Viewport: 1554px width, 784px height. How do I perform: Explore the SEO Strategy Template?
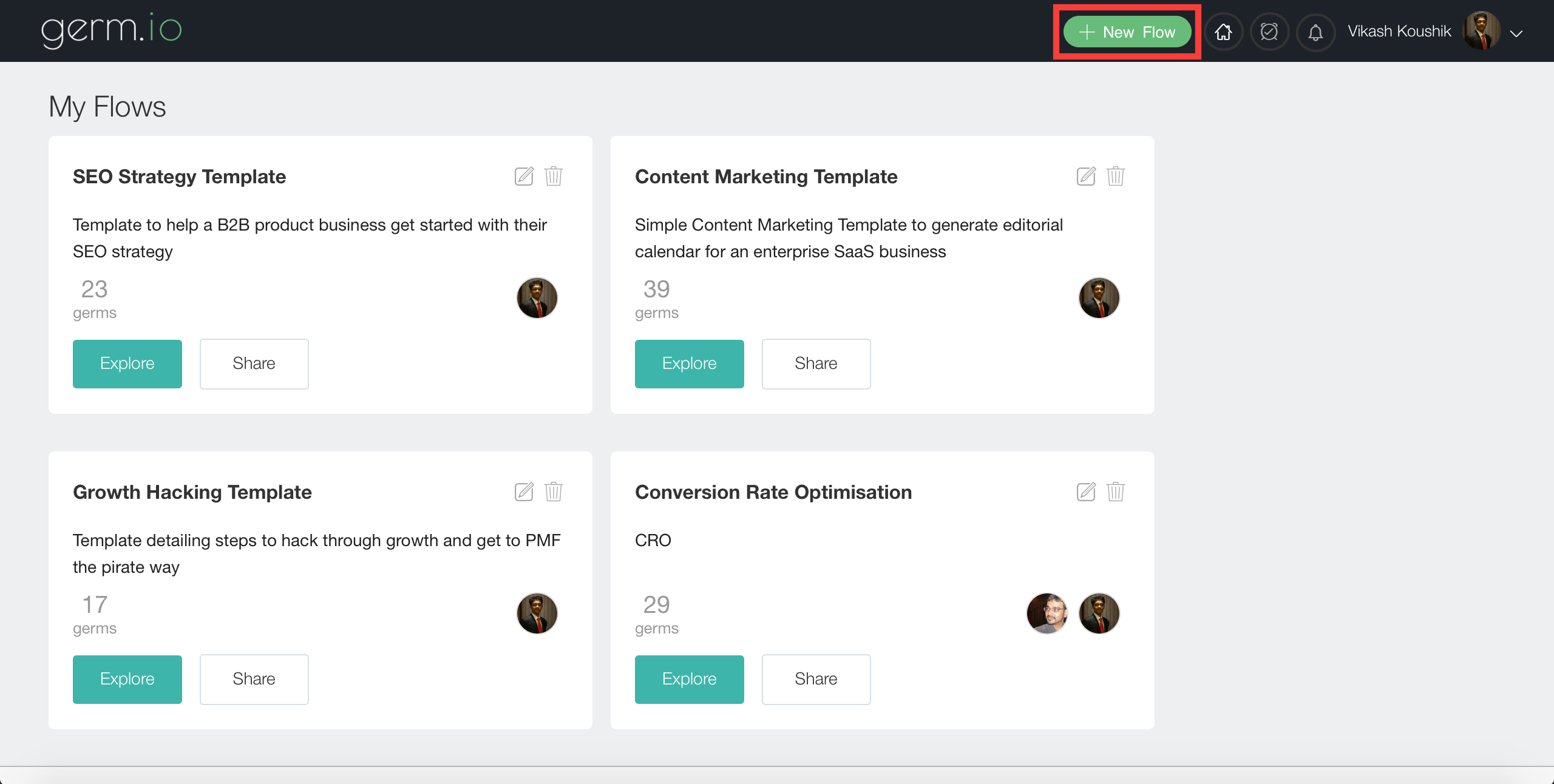pyautogui.click(x=127, y=363)
